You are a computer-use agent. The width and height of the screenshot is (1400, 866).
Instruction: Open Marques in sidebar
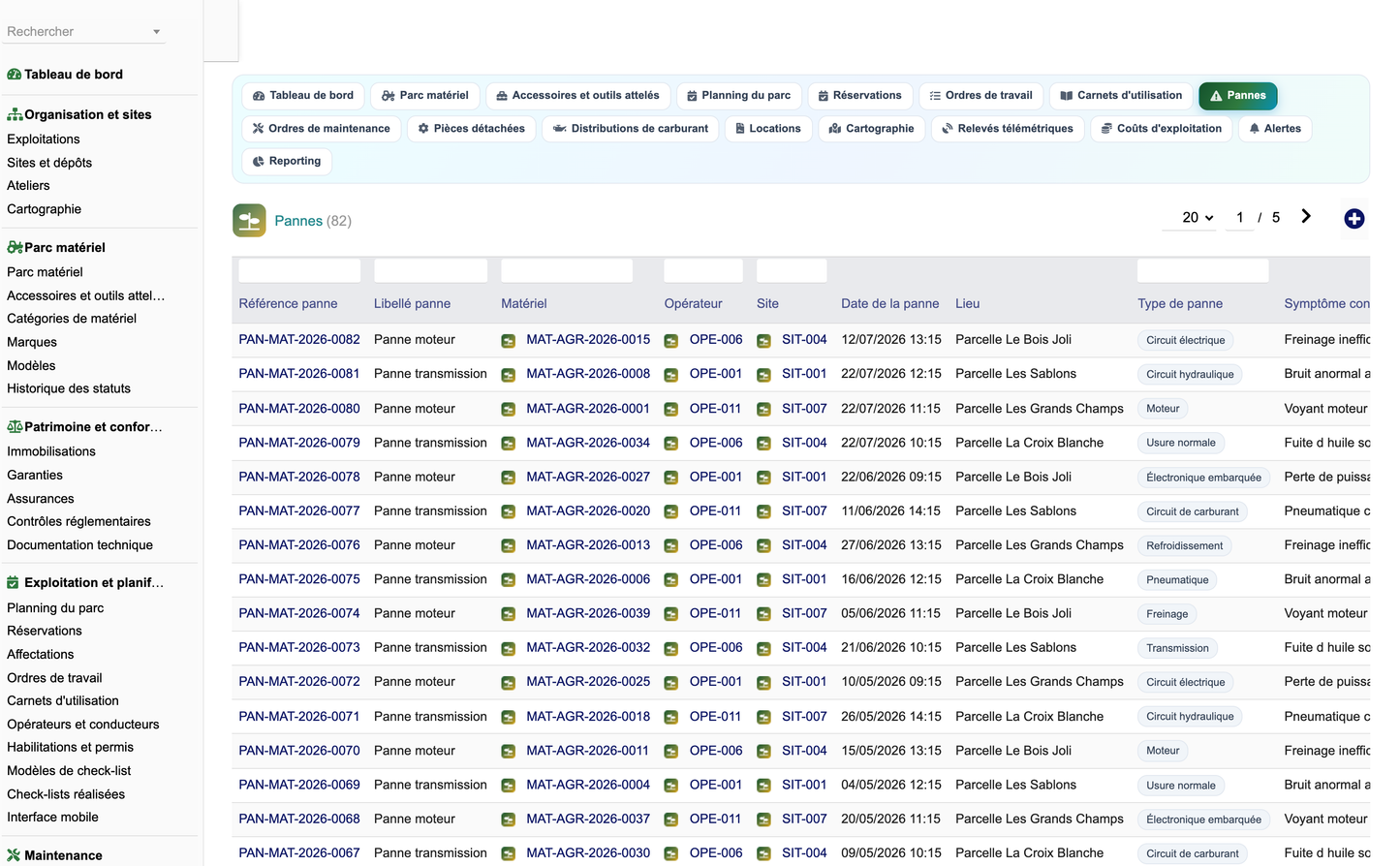pyautogui.click(x=32, y=343)
